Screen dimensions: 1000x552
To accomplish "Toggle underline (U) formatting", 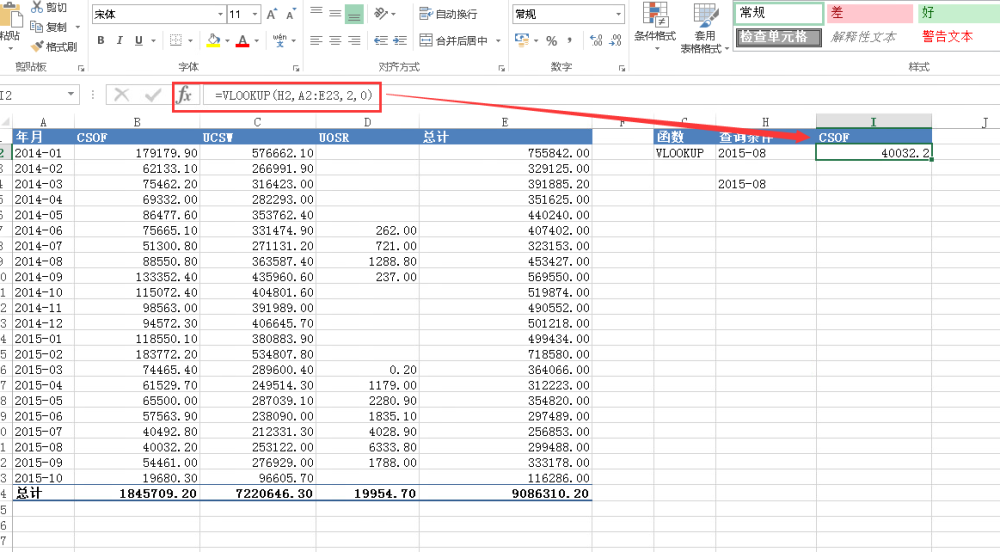I will [138, 40].
